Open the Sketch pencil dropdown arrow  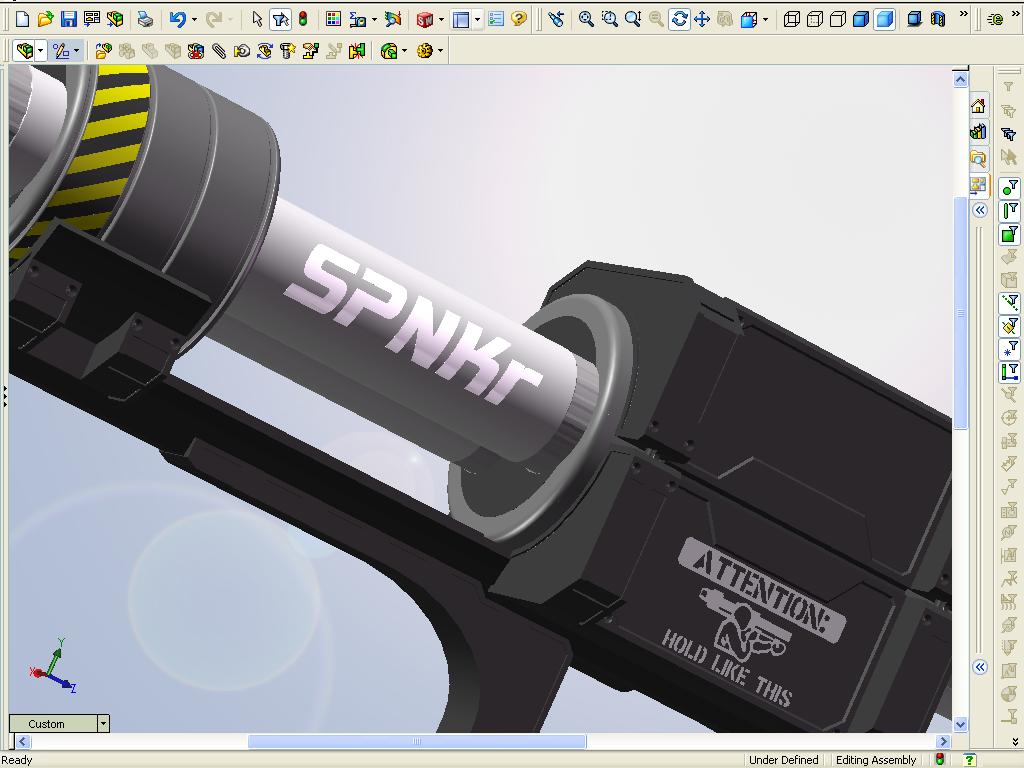pyautogui.click(x=76, y=51)
